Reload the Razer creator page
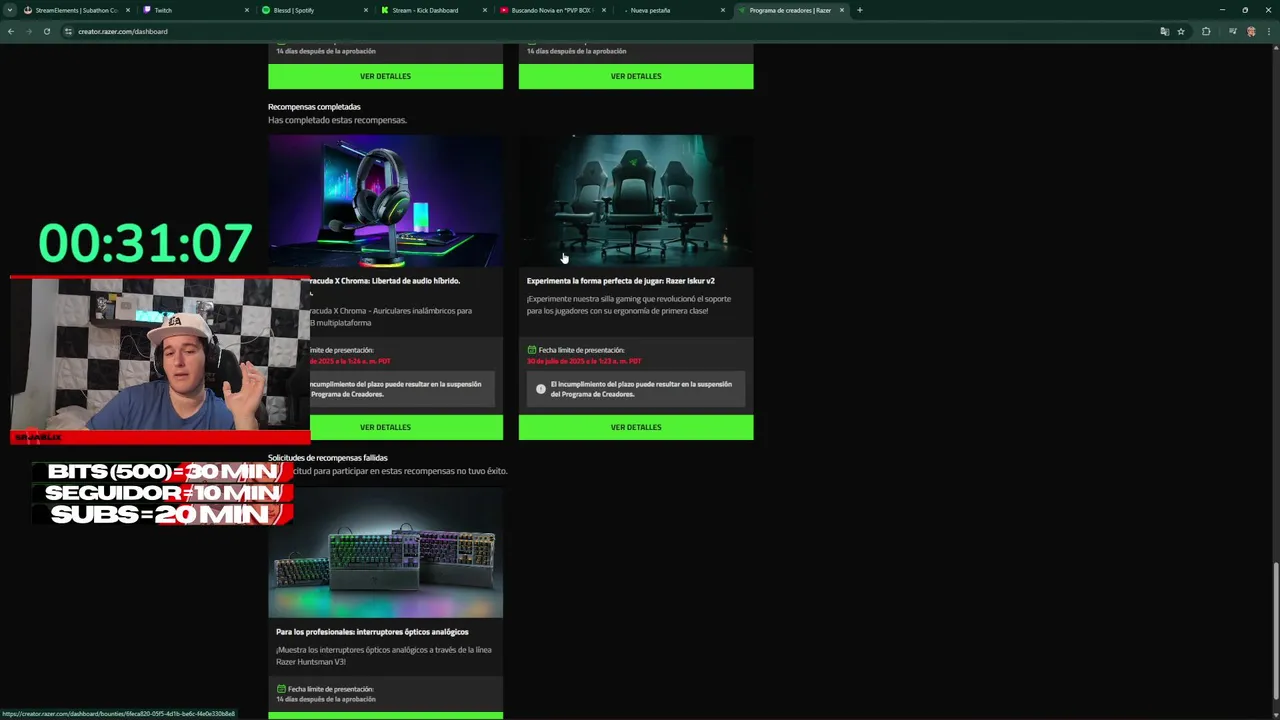This screenshot has height=720, width=1280. click(x=46, y=31)
